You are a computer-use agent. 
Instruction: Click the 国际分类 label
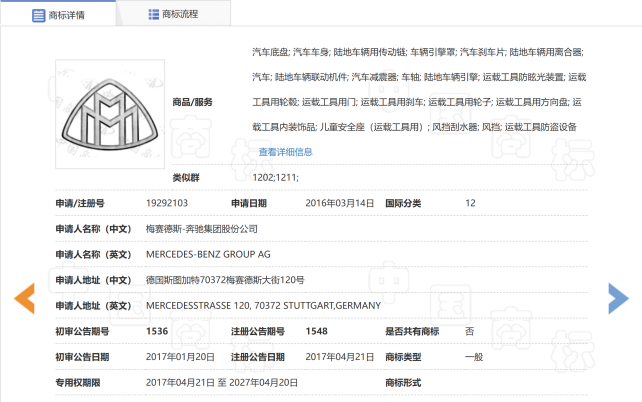point(403,203)
